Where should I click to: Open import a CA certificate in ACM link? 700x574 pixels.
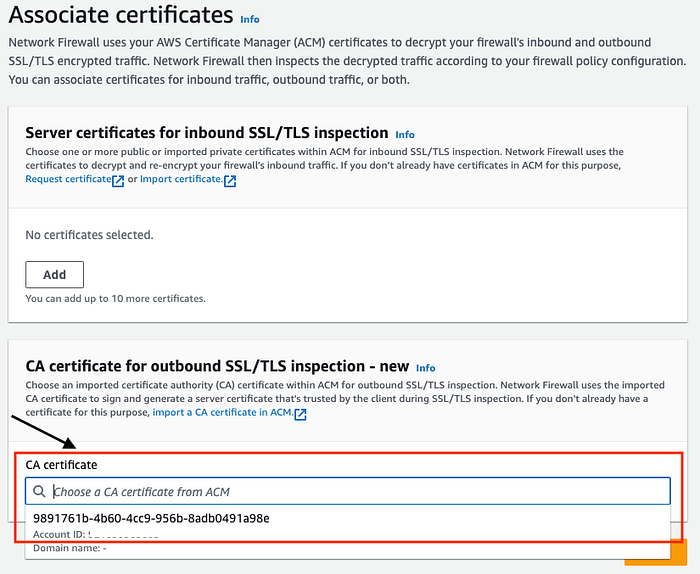click(x=223, y=412)
